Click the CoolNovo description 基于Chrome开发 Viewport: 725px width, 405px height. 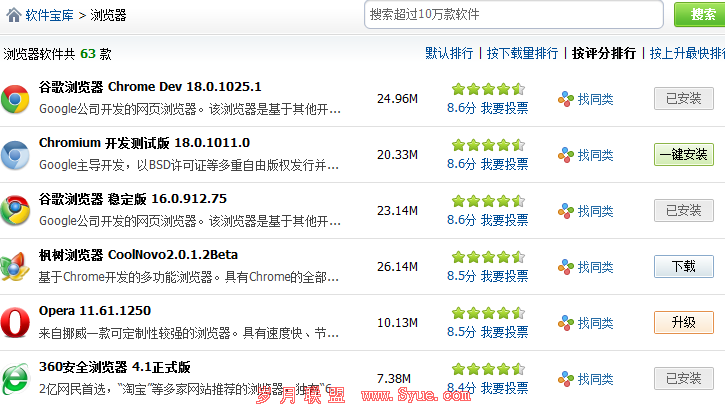pos(189,277)
